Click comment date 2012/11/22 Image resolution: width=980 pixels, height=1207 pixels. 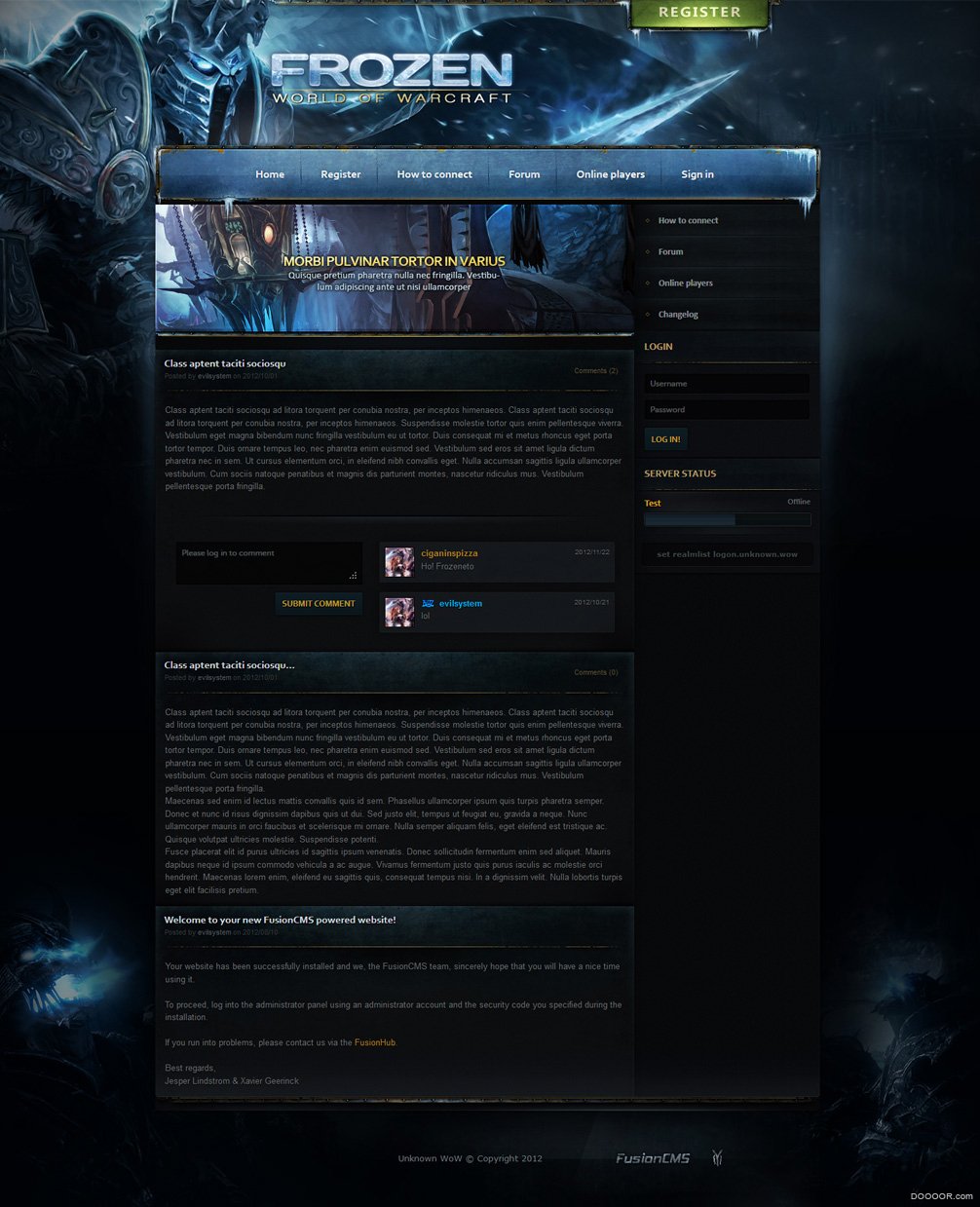(592, 551)
